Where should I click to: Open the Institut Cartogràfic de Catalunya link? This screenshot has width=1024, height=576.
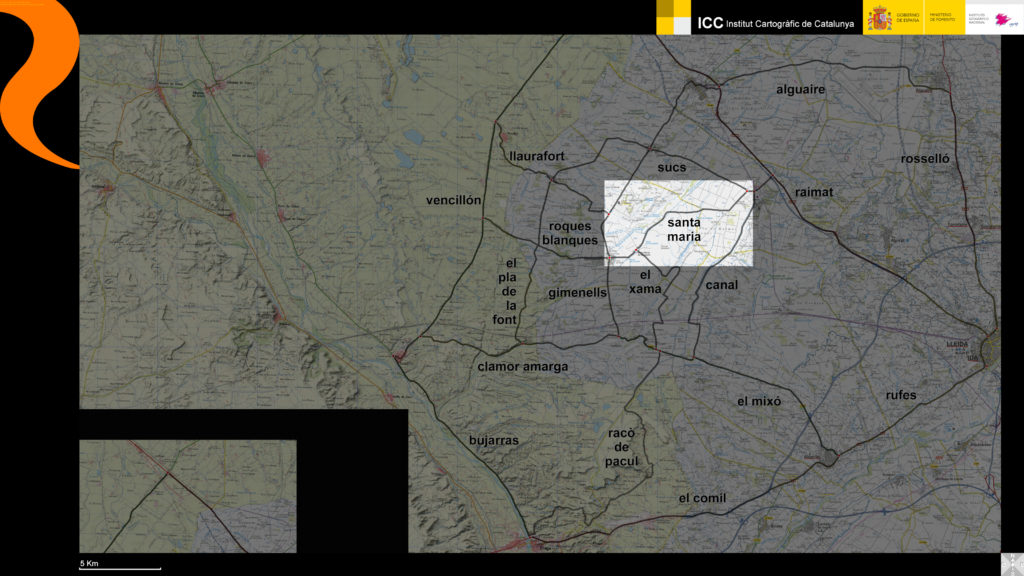pyautogui.click(x=775, y=22)
